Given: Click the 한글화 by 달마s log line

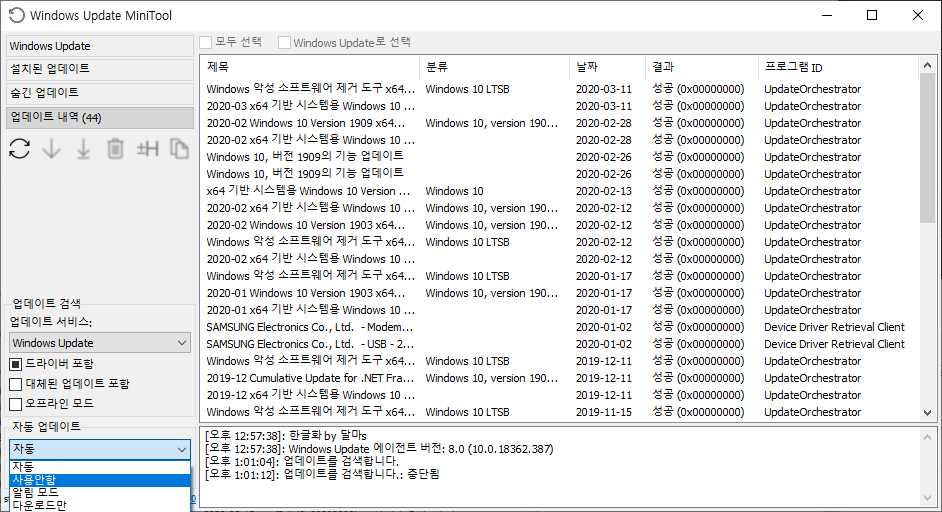Looking at the screenshot, I should [285, 436].
